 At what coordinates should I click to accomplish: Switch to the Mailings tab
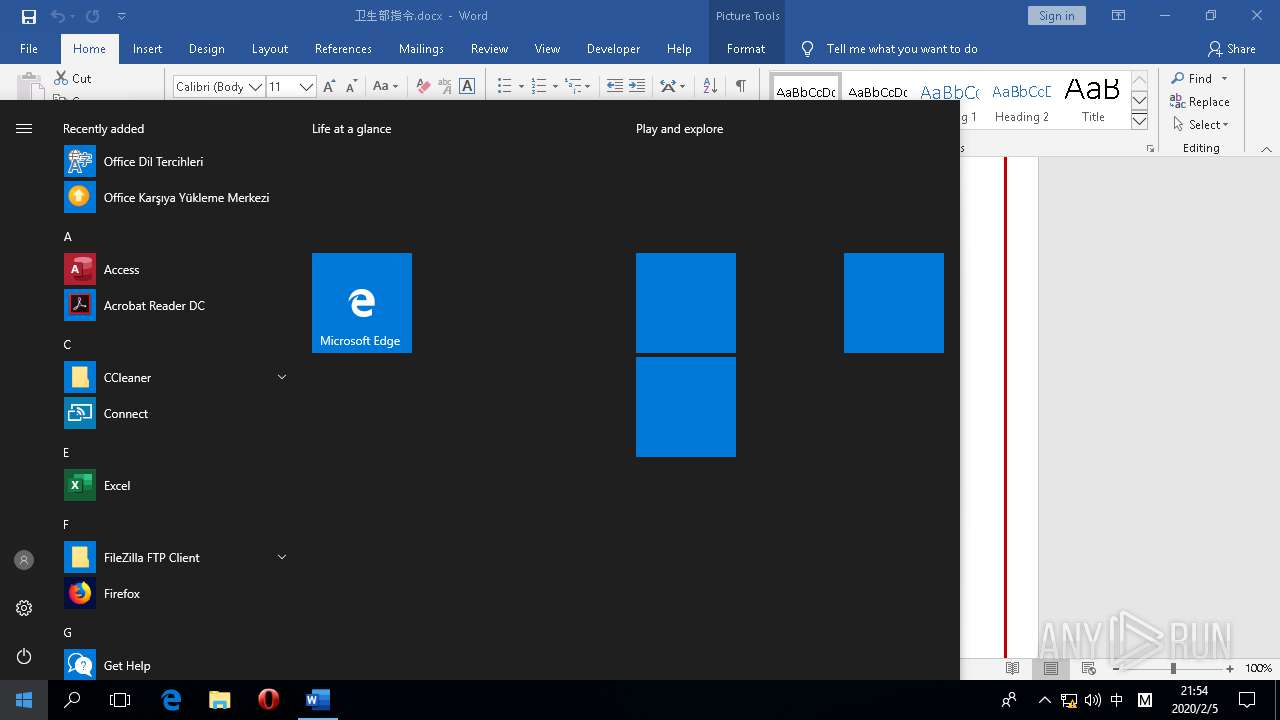[421, 49]
